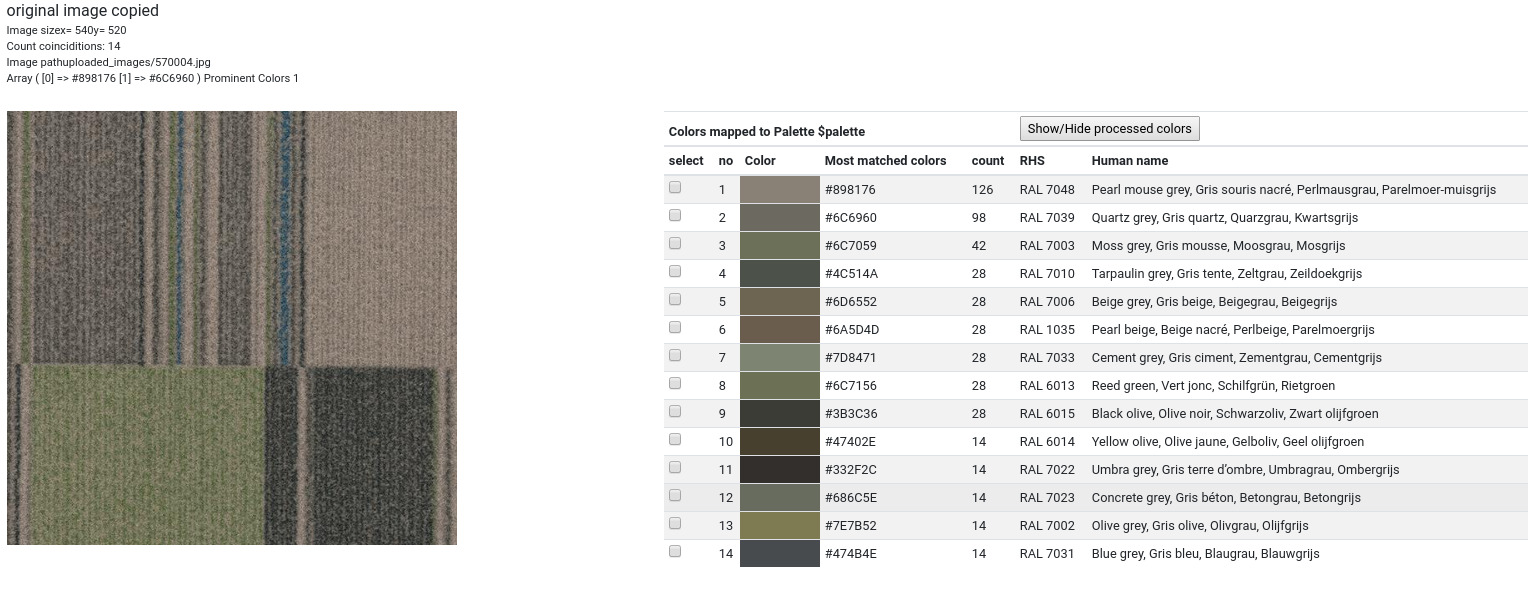The height and width of the screenshot is (599, 1528).
Task: Select the checkbox next to Quartz grey
Action: click(x=675, y=215)
